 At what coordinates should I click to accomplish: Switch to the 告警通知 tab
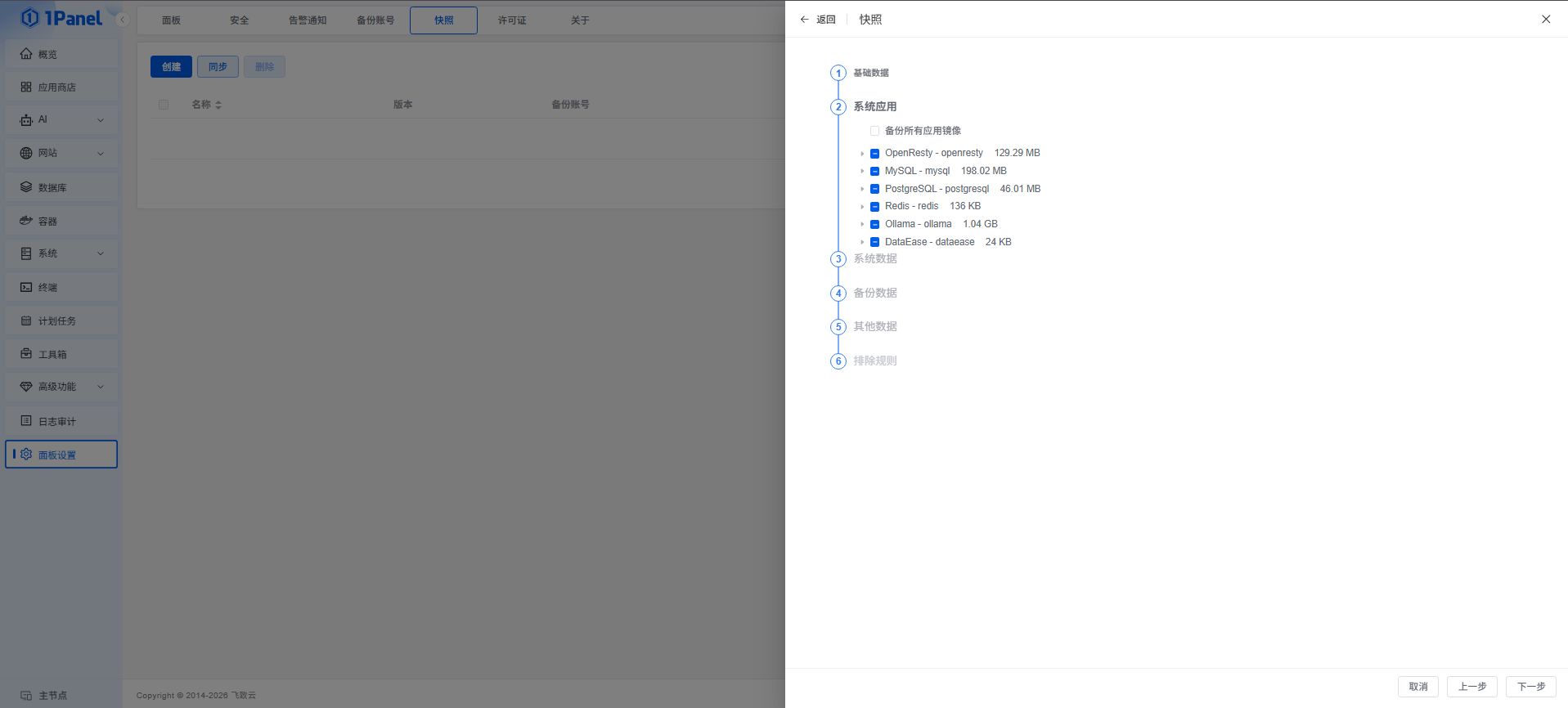pos(308,20)
